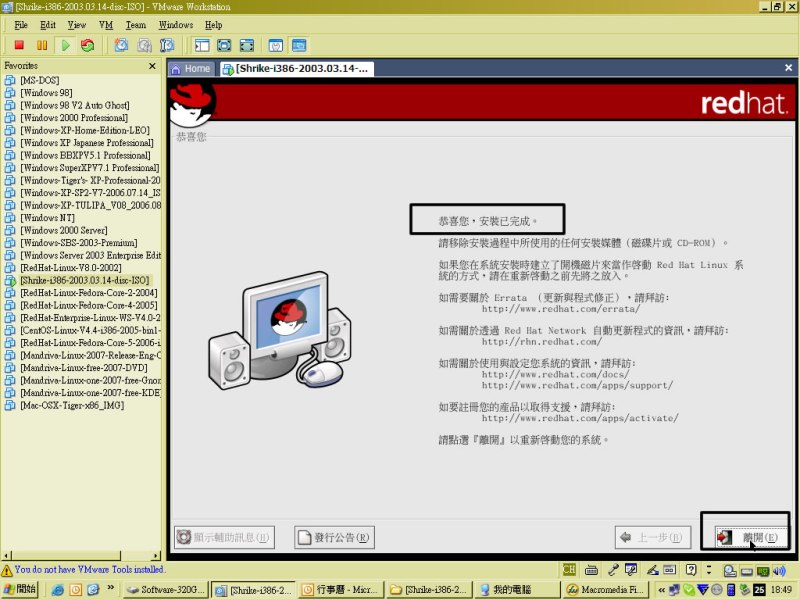Select [Windows 98] in Favorites
Screen dimensions: 800x600
(46, 92)
